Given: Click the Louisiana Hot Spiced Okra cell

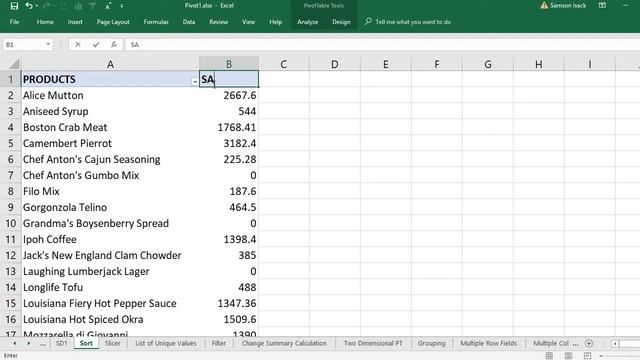Looking at the screenshot, I should tap(110, 319).
